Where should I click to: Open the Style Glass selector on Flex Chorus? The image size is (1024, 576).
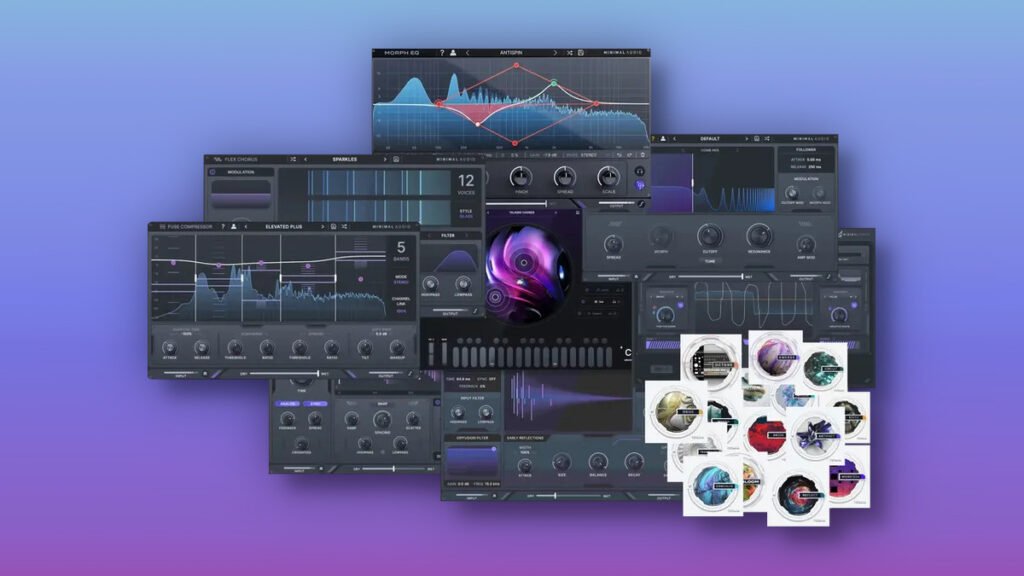[465, 213]
